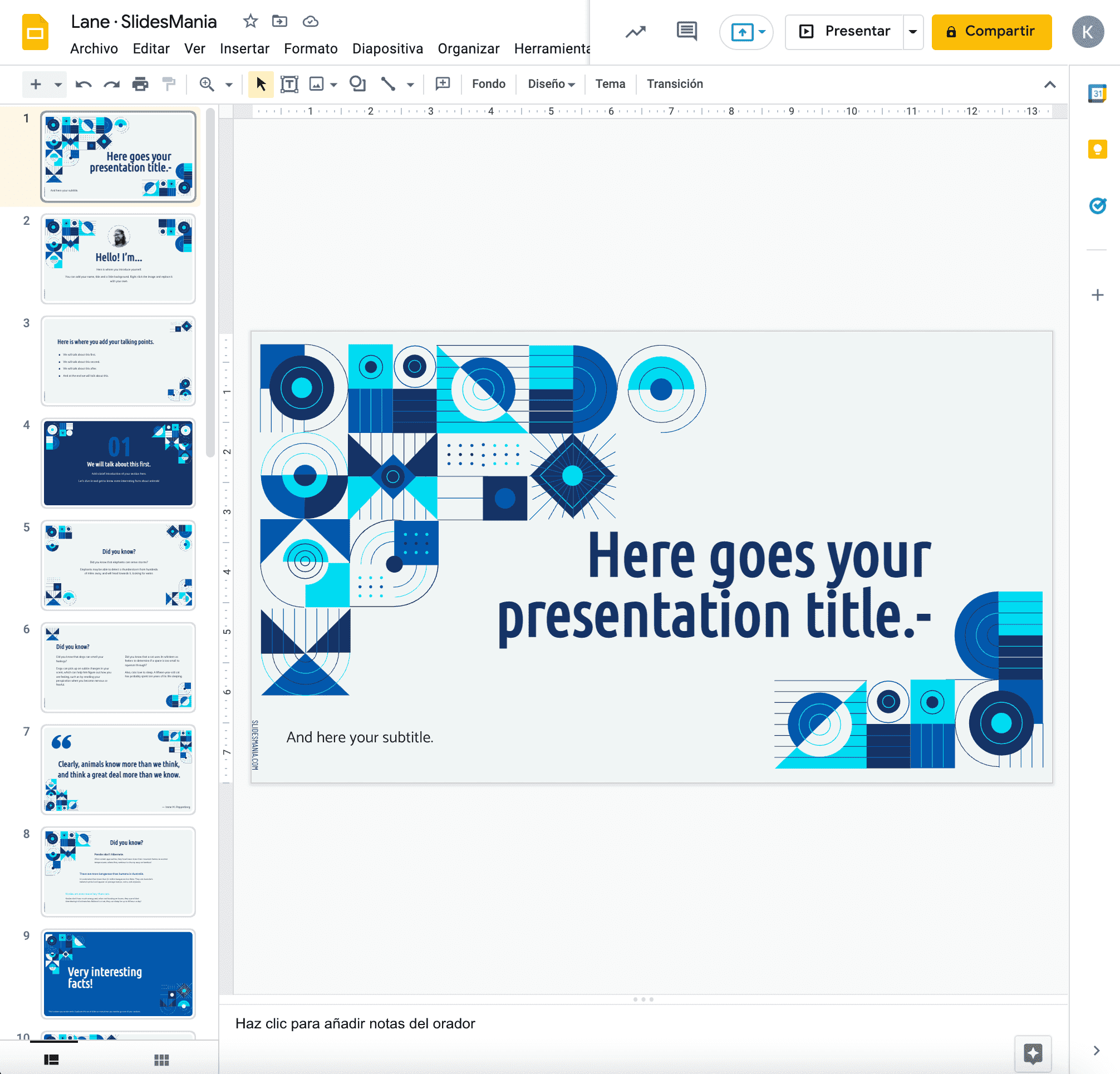
Task: Click the Presentar button
Action: [844, 31]
